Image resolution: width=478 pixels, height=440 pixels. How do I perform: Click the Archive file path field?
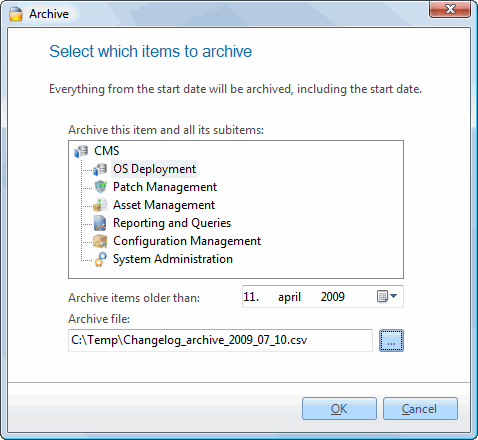pos(220,340)
